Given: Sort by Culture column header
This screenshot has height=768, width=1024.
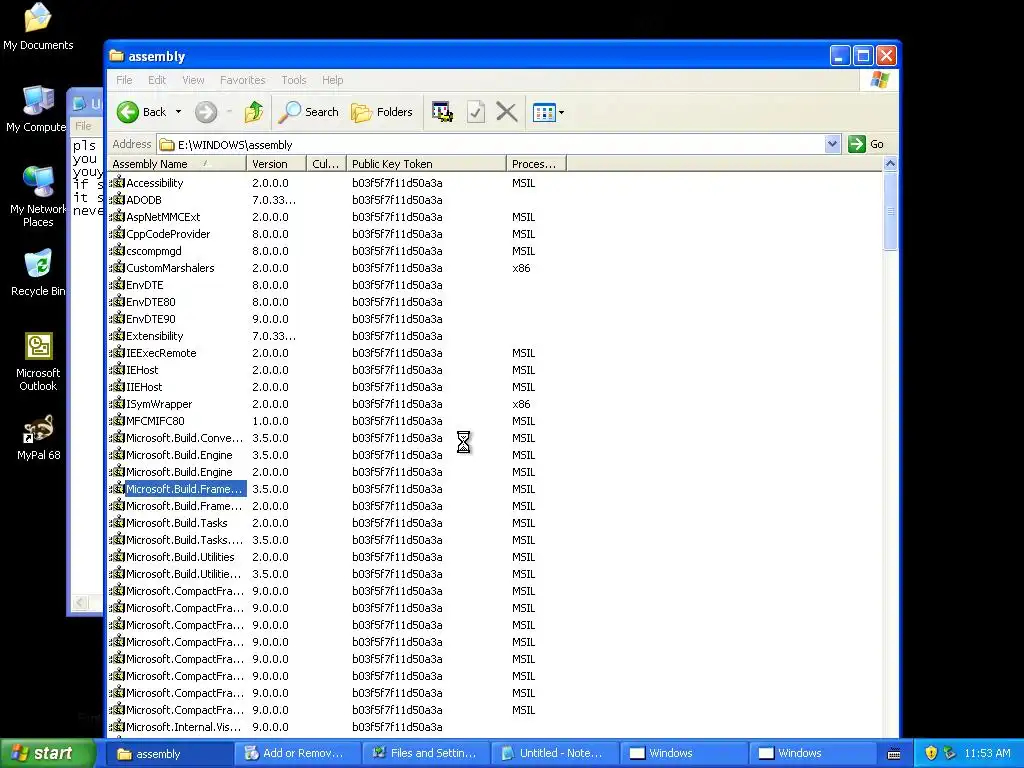Looking at the screenshot, I should (x=326, y=164).
